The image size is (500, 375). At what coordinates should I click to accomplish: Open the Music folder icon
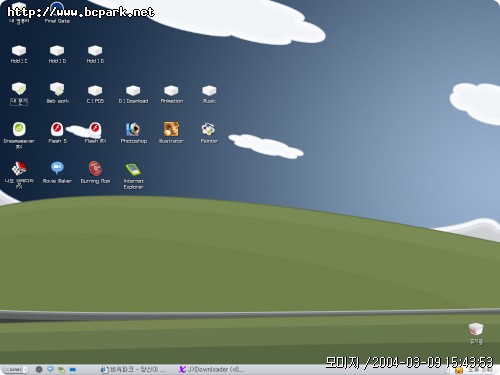209,94
